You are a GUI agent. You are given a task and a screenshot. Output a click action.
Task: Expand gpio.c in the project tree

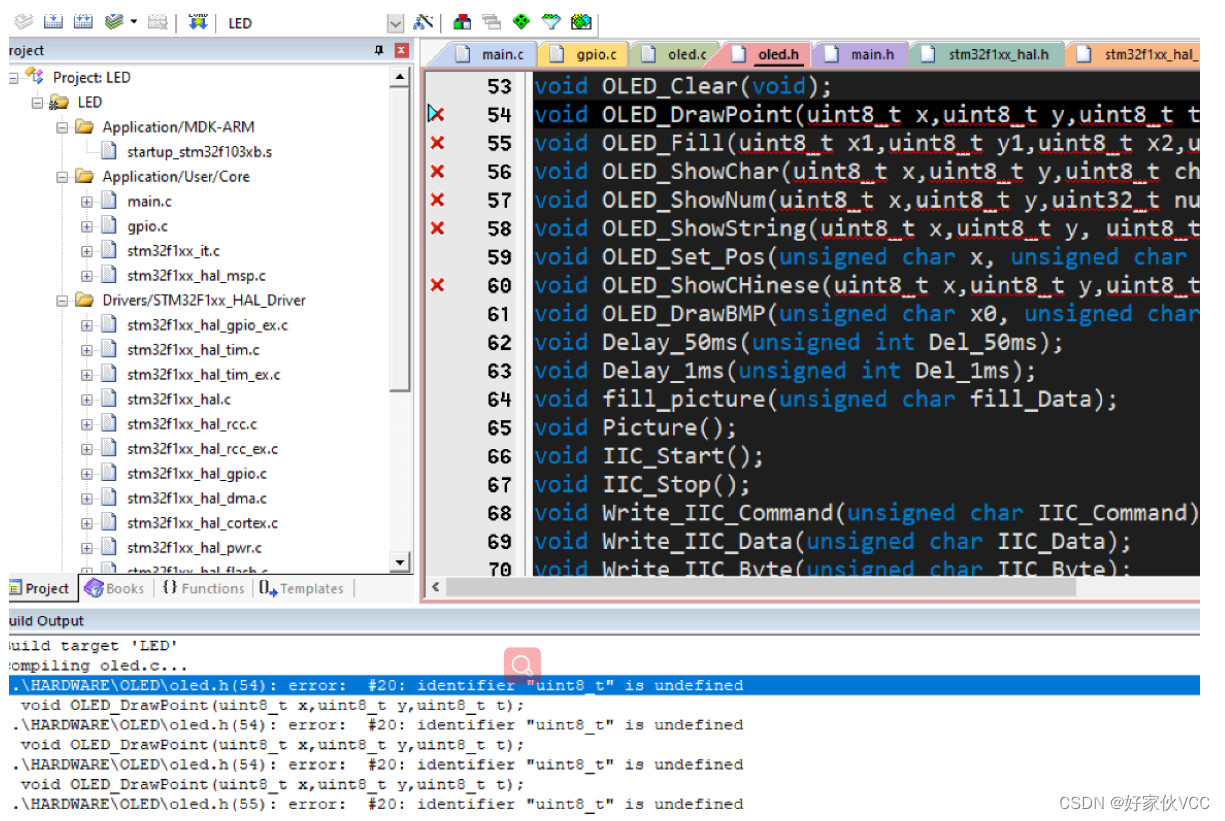click(x=87, y=226)
